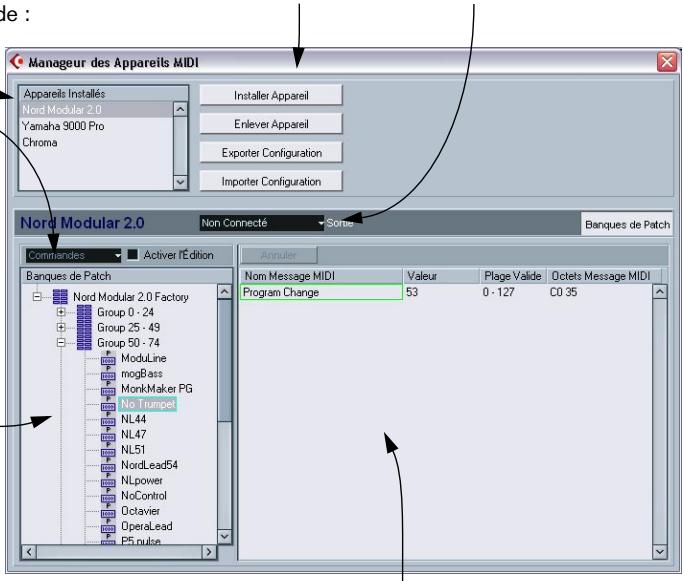Click the Octets Message MIDI column header
This screenshot has width=684, height=581.
click(604, 276)
